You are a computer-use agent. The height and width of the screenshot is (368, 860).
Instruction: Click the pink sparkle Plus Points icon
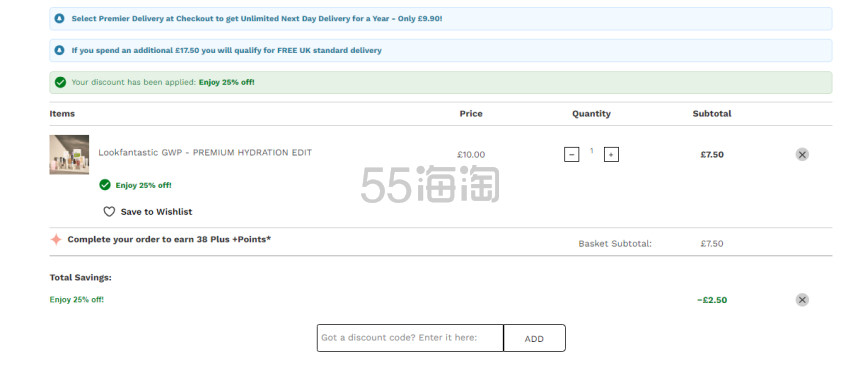point(56,240)
